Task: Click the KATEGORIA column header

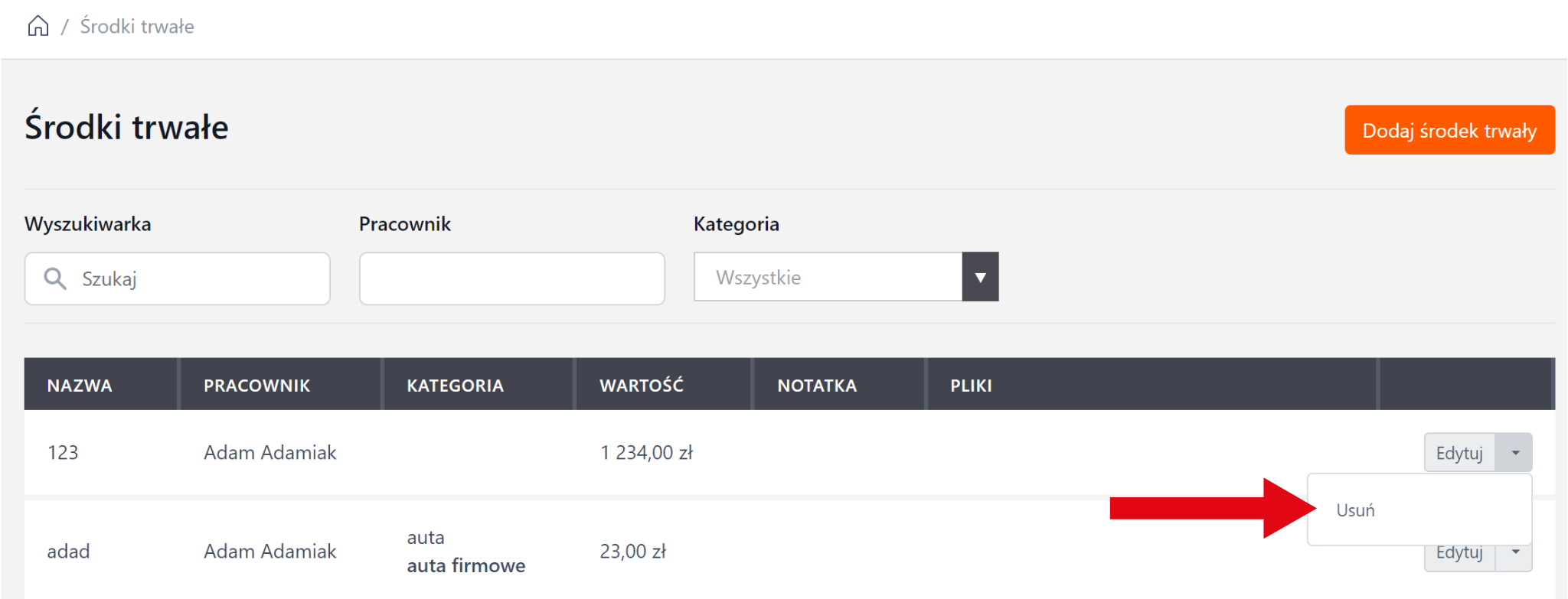Action: (455, 386)
